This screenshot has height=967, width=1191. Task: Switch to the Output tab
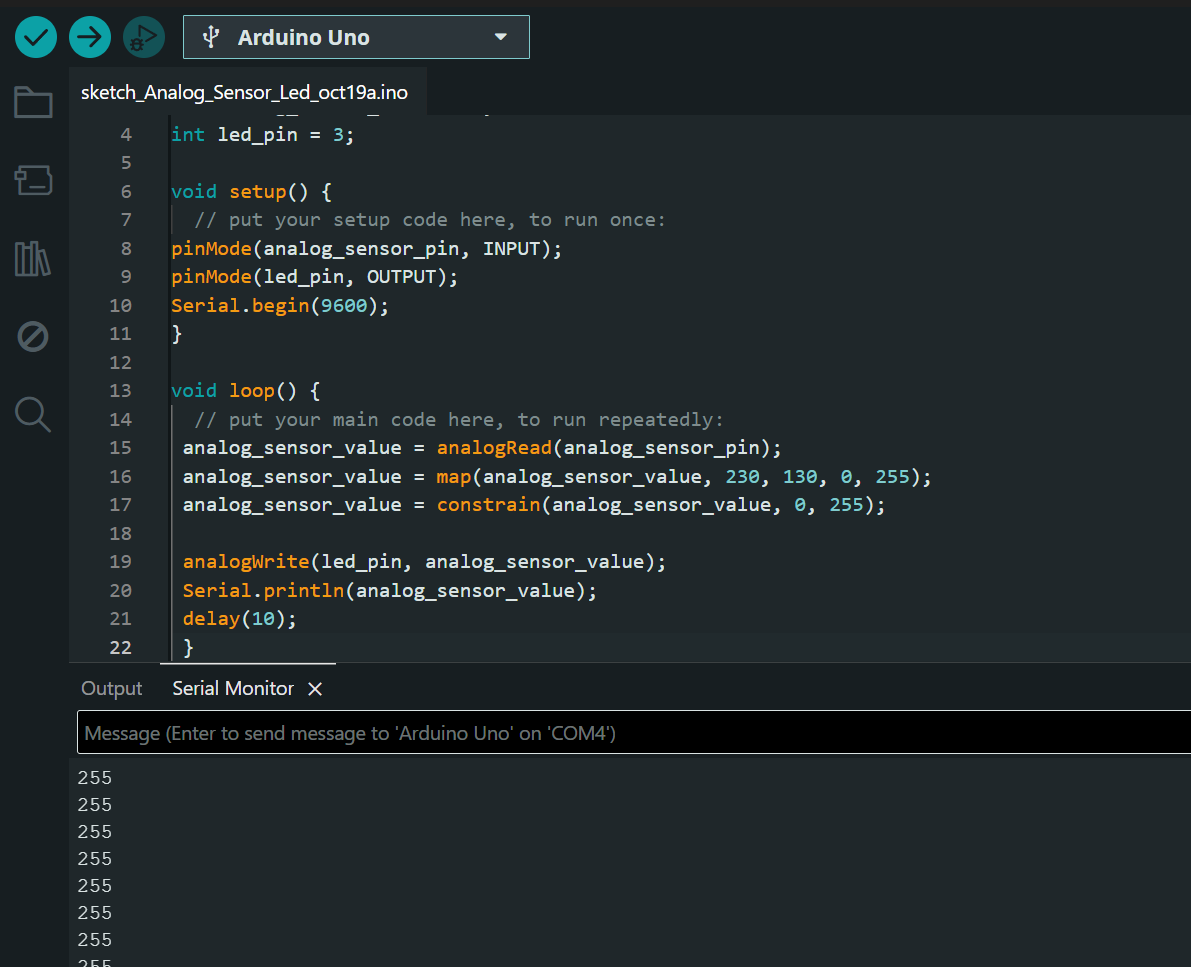112,689
